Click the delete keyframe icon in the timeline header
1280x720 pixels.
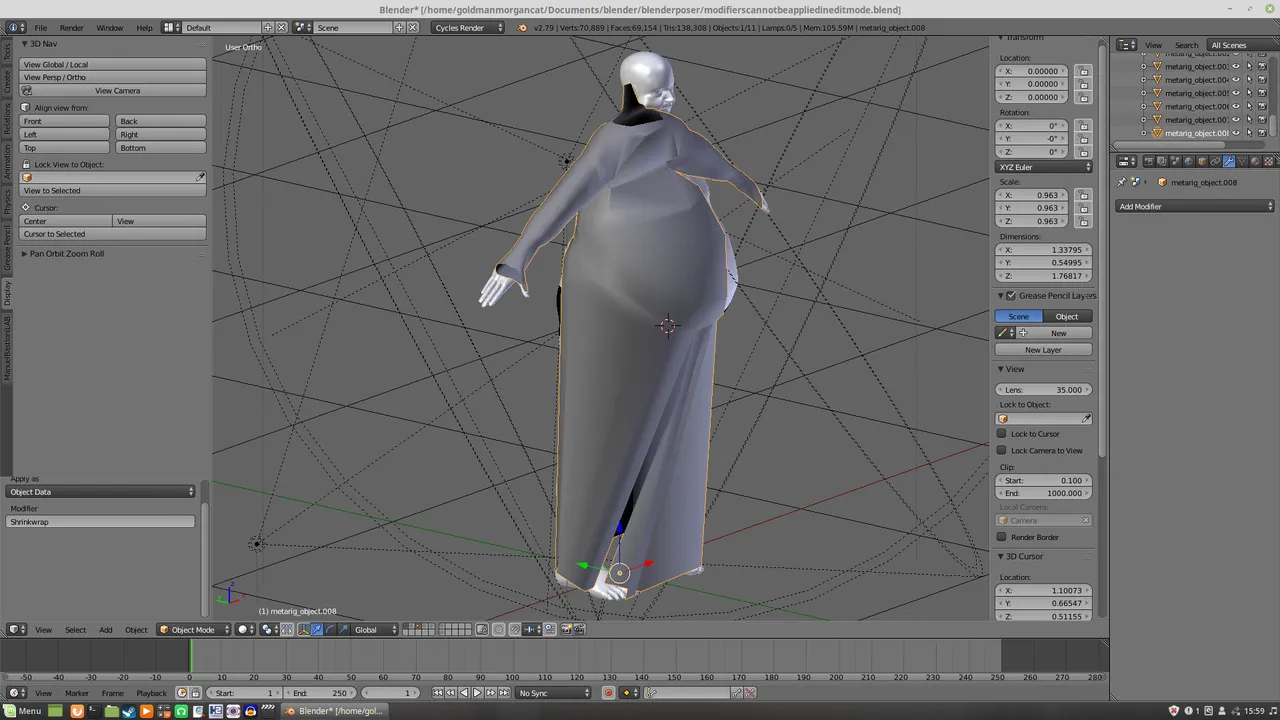pos(750,692)
